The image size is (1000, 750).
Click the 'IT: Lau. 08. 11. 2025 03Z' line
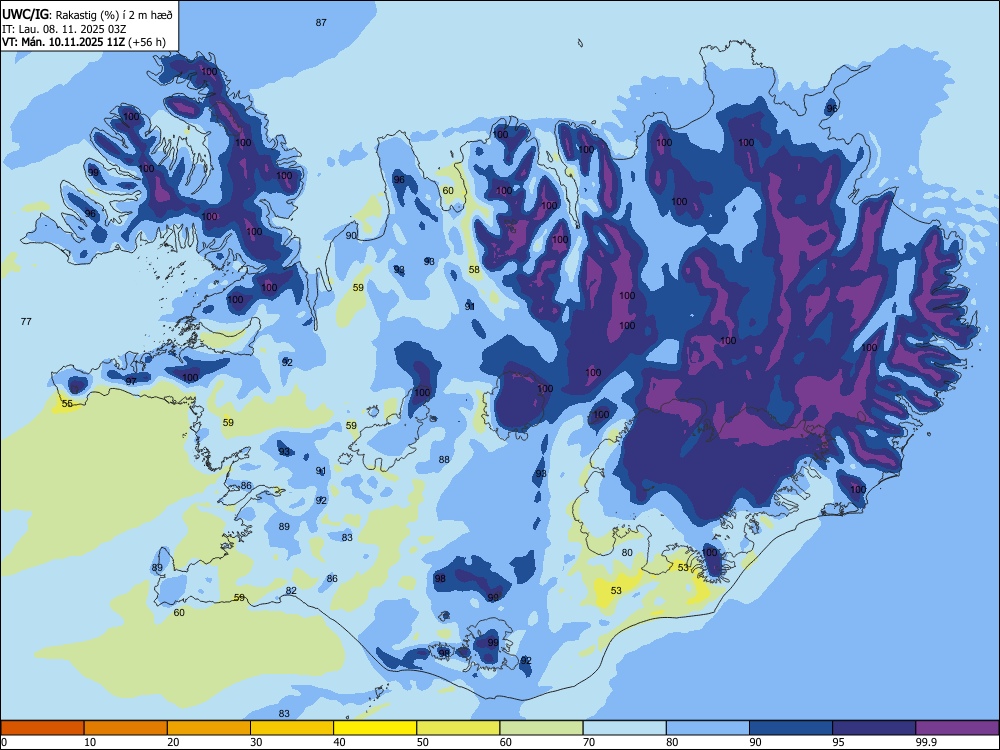pos(64,29)
